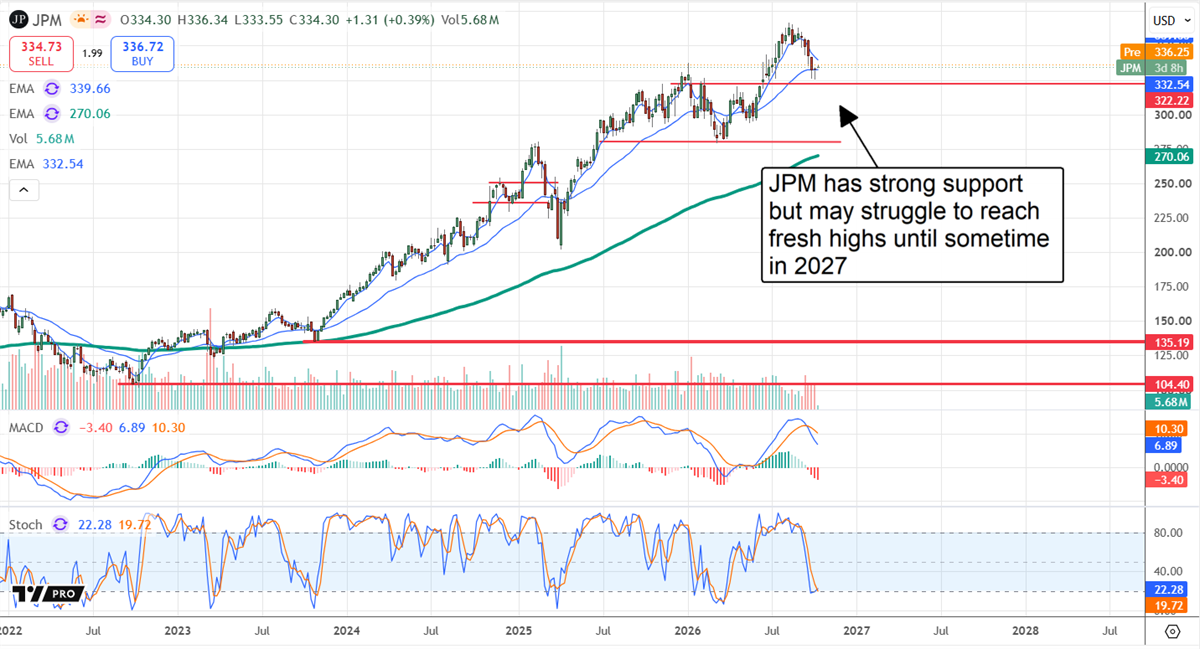Click the 80.00 Stoch scale value

(1168, 533)
